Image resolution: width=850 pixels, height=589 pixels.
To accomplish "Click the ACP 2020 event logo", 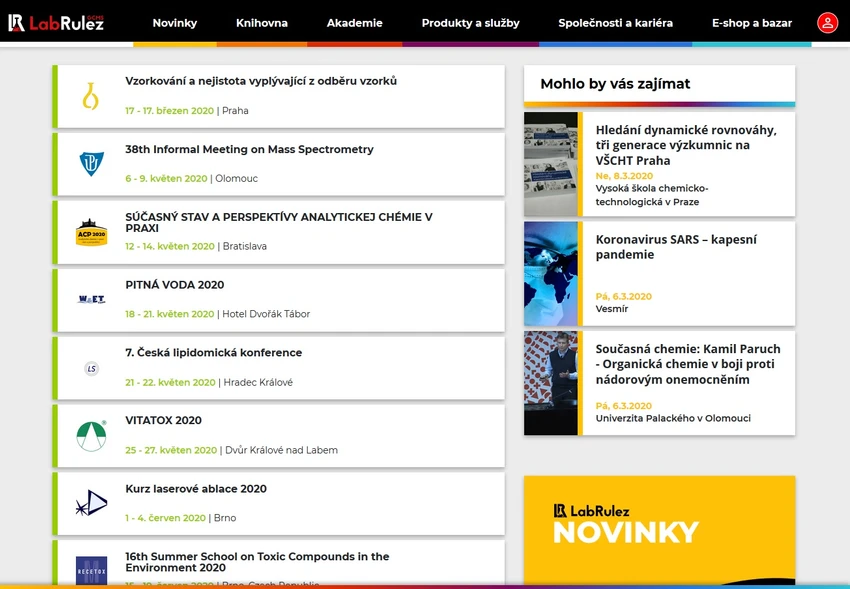I will pyautogui.click(x=91, y=232).
